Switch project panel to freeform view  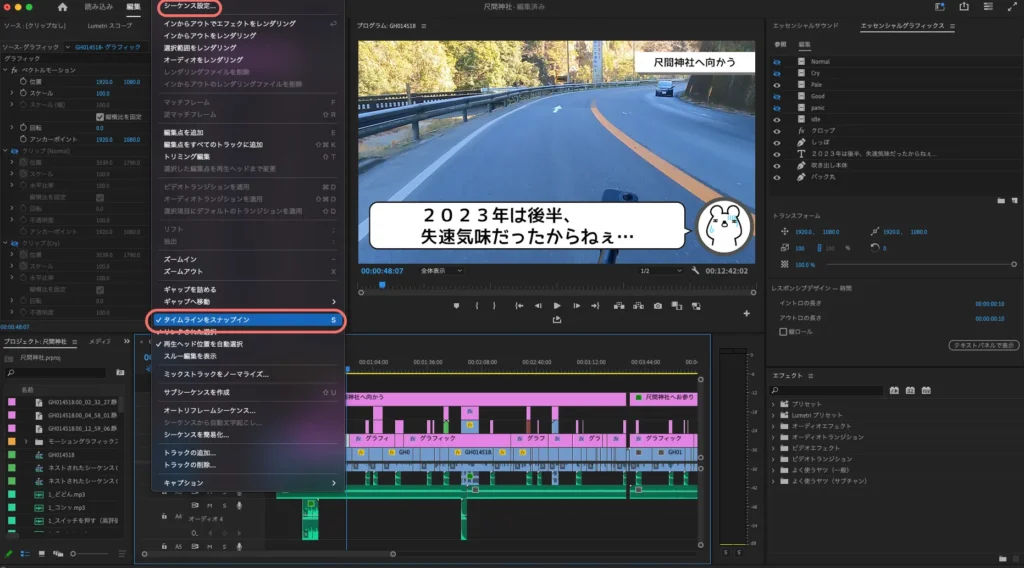[58, 554]
